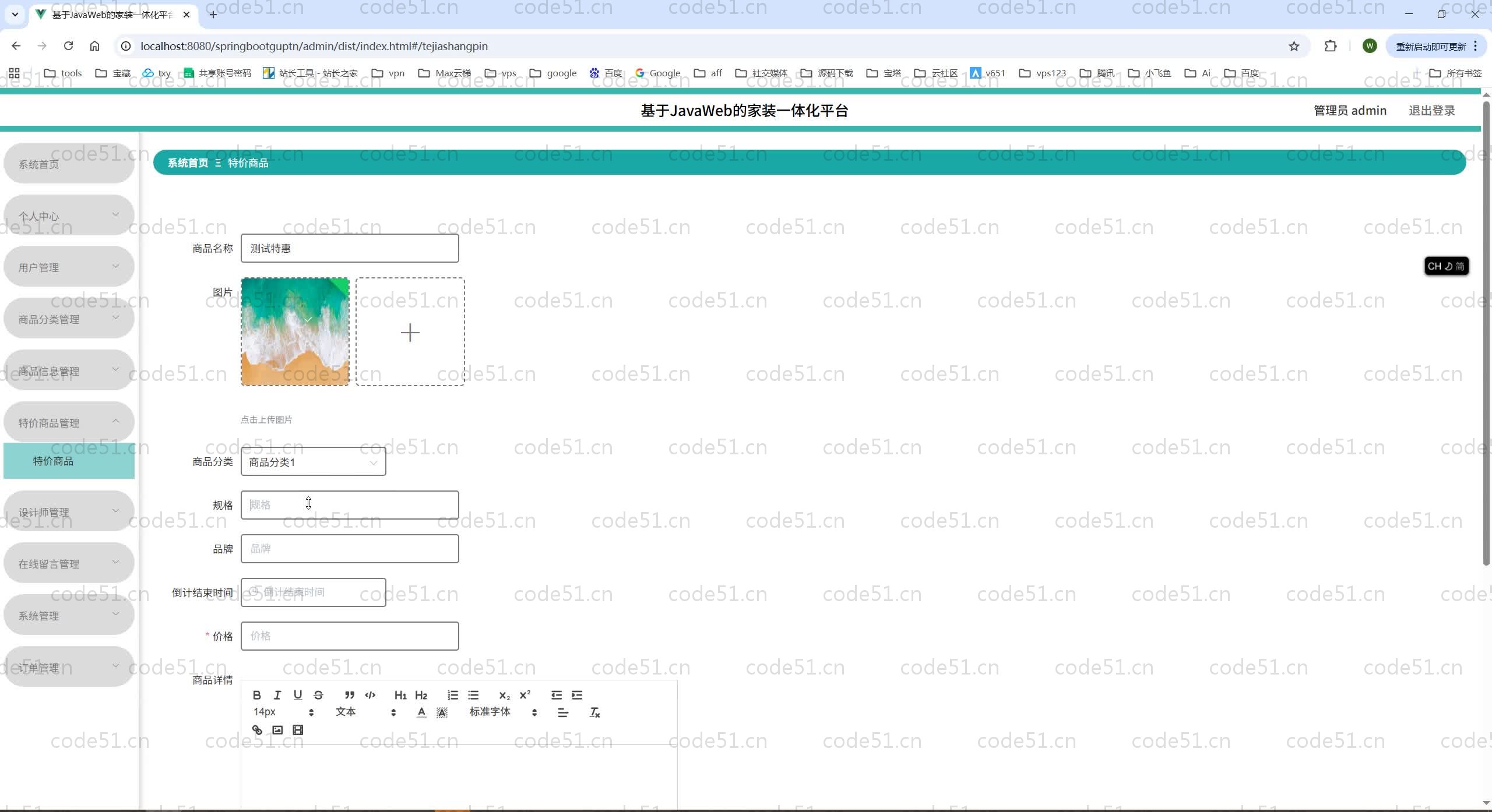Open the text color picker
1492x812 pixels.
(421, 712)
